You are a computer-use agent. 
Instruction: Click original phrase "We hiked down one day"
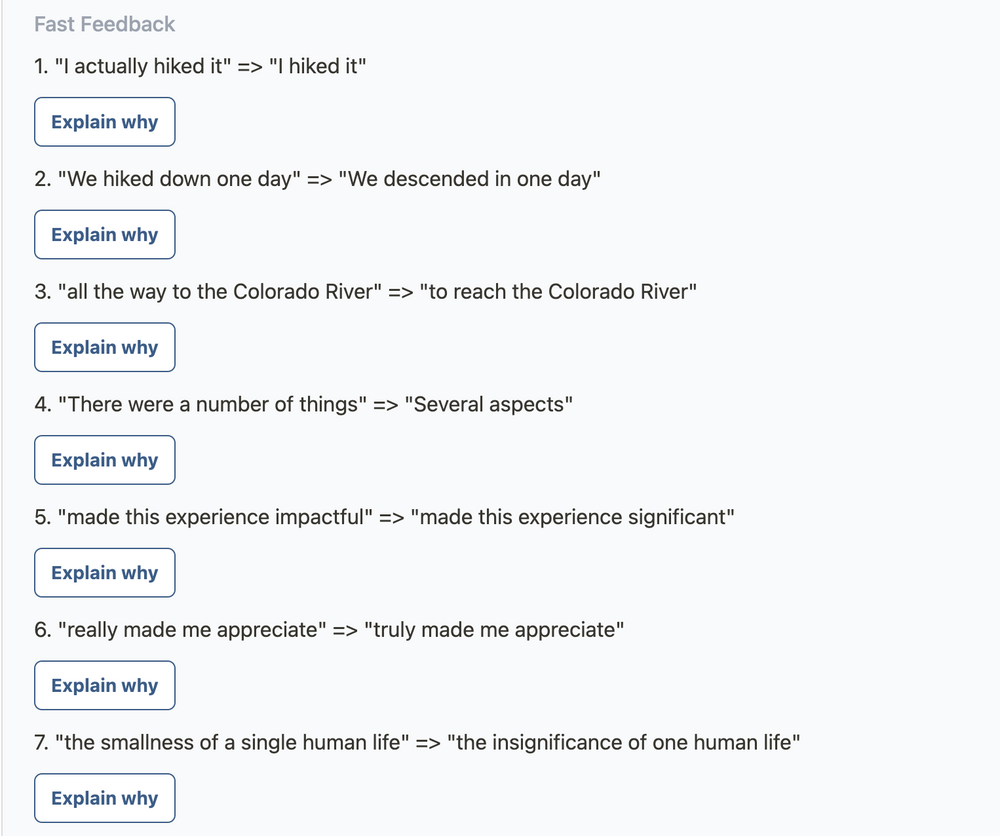coord(180,180)
